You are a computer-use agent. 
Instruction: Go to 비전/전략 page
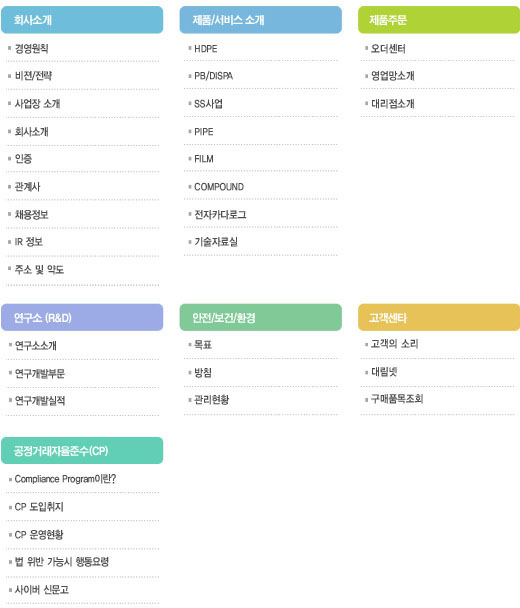[x=33, y=76]
